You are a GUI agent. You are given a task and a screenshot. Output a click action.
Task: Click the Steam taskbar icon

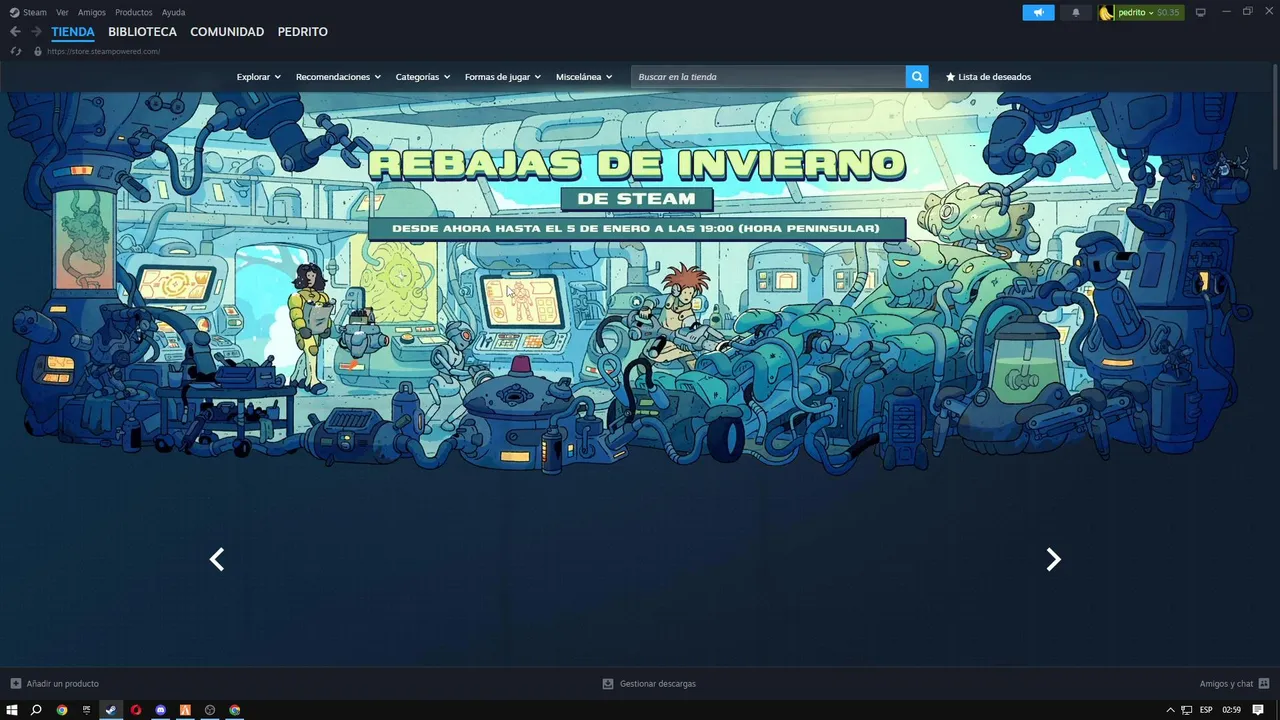pos(111,710)
